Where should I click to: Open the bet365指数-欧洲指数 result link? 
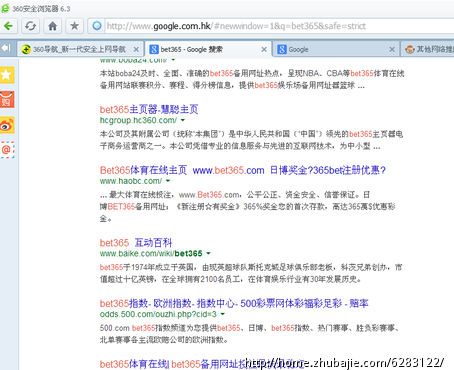tap(234, 303)
